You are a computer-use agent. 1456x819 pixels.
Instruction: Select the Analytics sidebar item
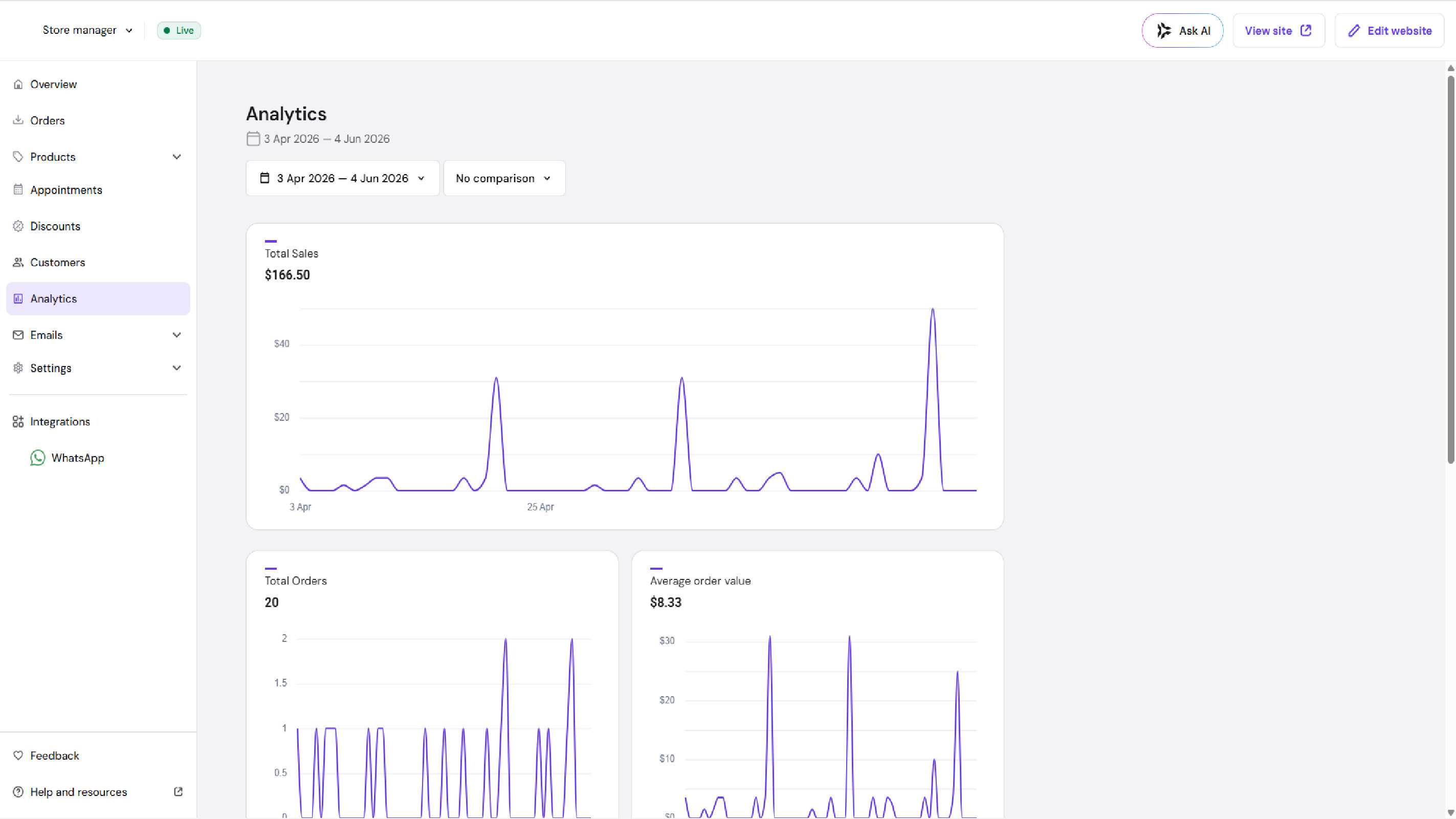(x=98, y=298)
